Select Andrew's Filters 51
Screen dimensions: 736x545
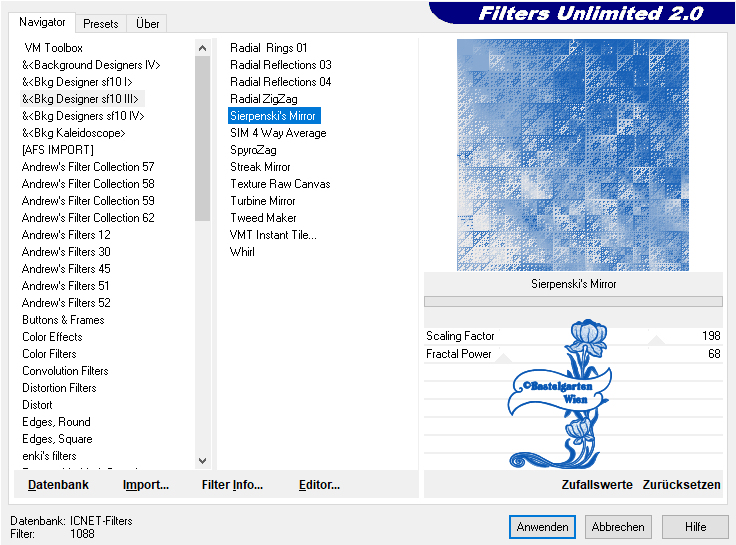coord(66,285)
